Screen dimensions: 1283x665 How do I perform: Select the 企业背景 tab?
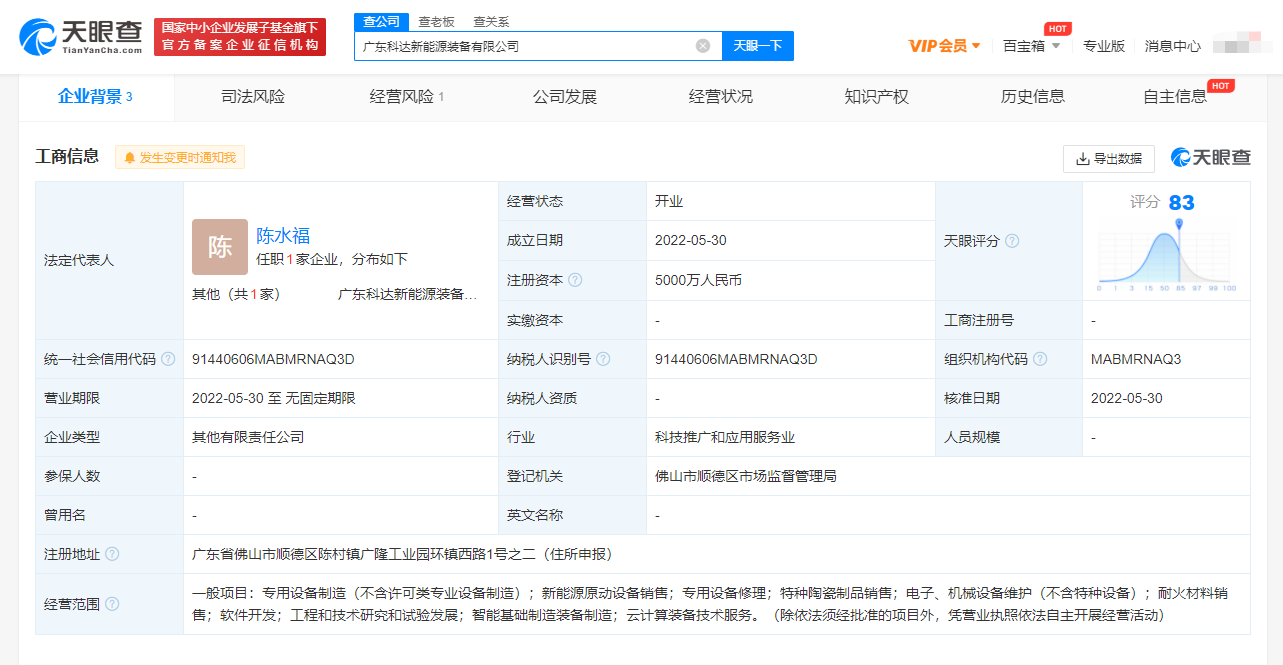tap(96, 97)
